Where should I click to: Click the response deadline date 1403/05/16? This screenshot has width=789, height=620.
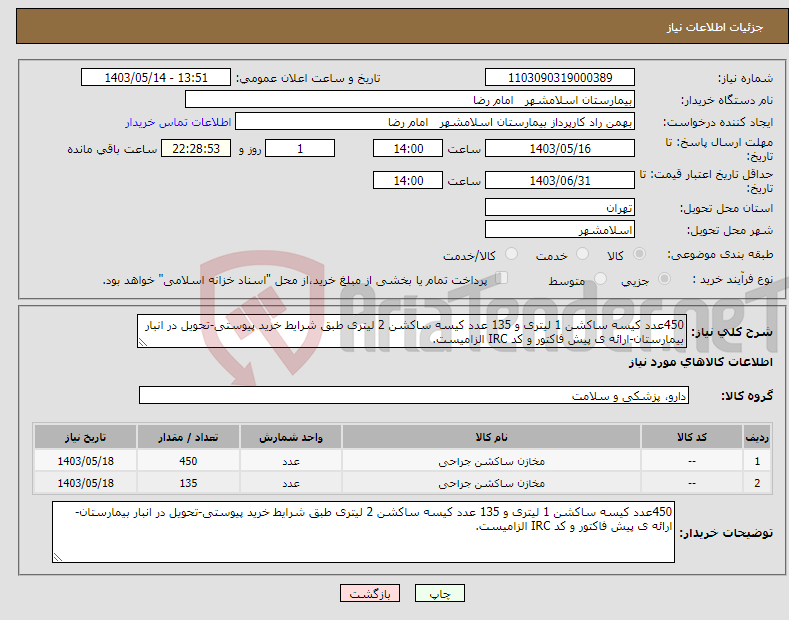tap(560, 148)
